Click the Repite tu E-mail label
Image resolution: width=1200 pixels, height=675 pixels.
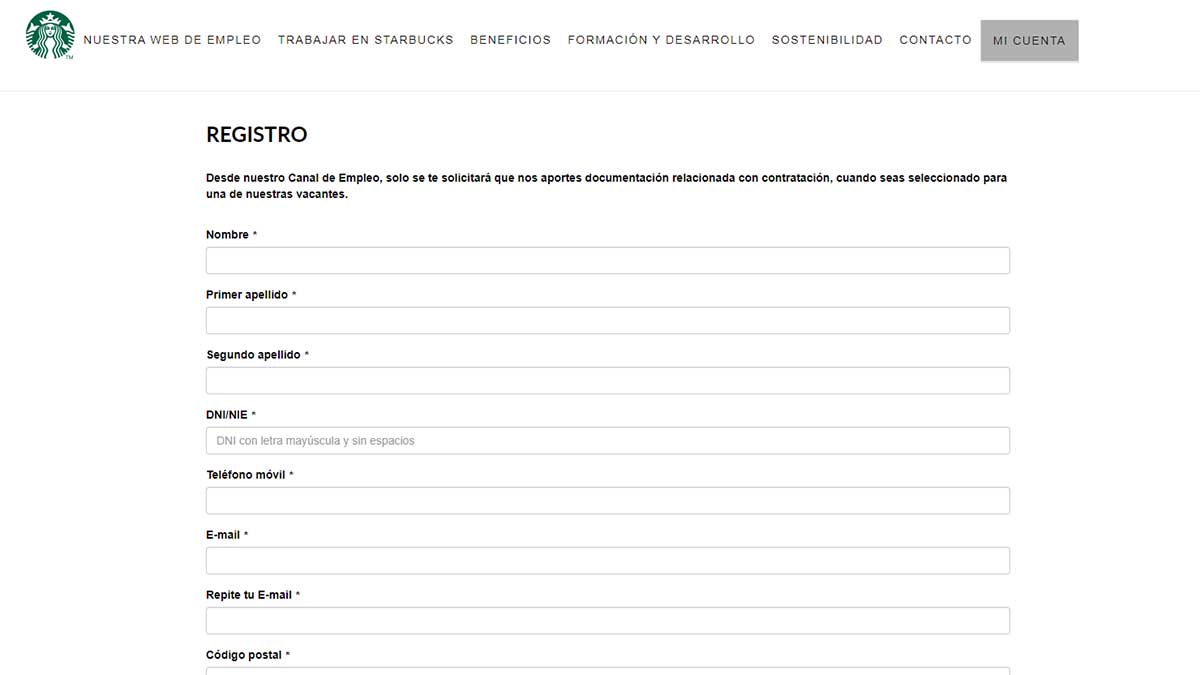(248, 595)
